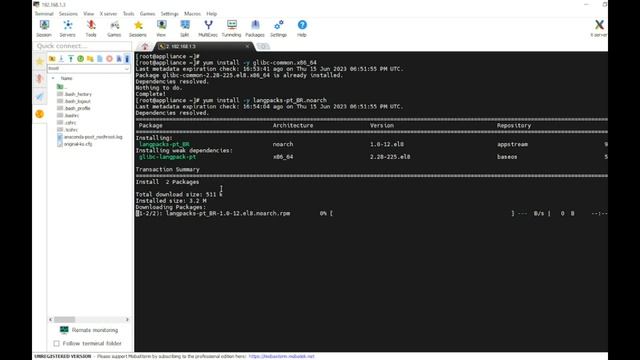Select the .tcshrc file
Image resolution: width=640 pixels, height=360 pixels.
pos(67,130)
